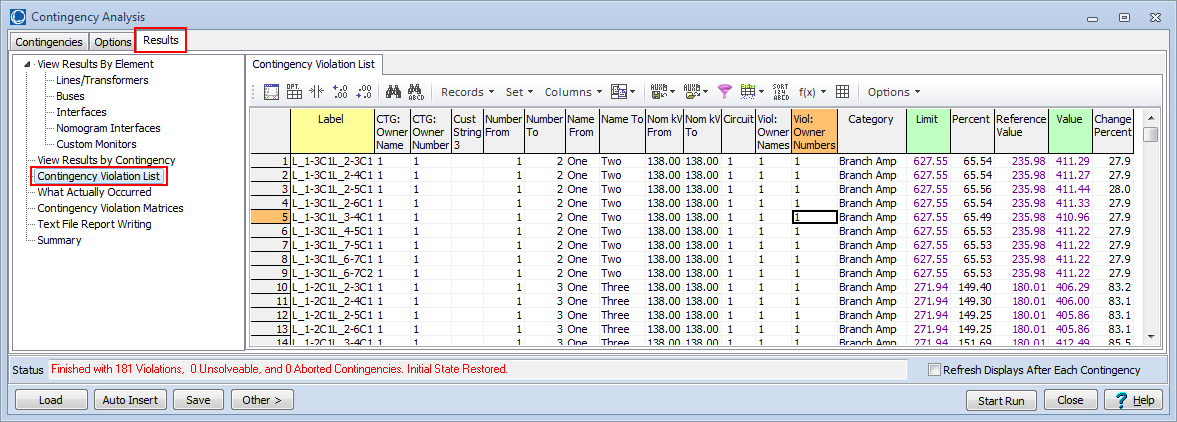Click the Close button at bottom
Screen dimensions: 1177x422
[x=1071, y=400]
